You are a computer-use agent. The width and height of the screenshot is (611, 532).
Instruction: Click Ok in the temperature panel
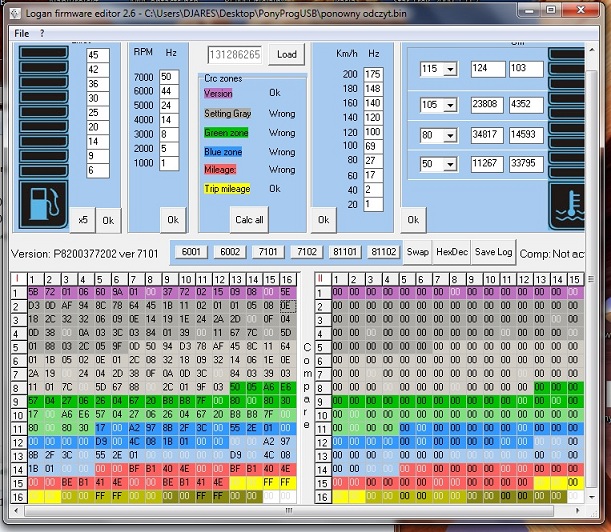pos(413,220)
